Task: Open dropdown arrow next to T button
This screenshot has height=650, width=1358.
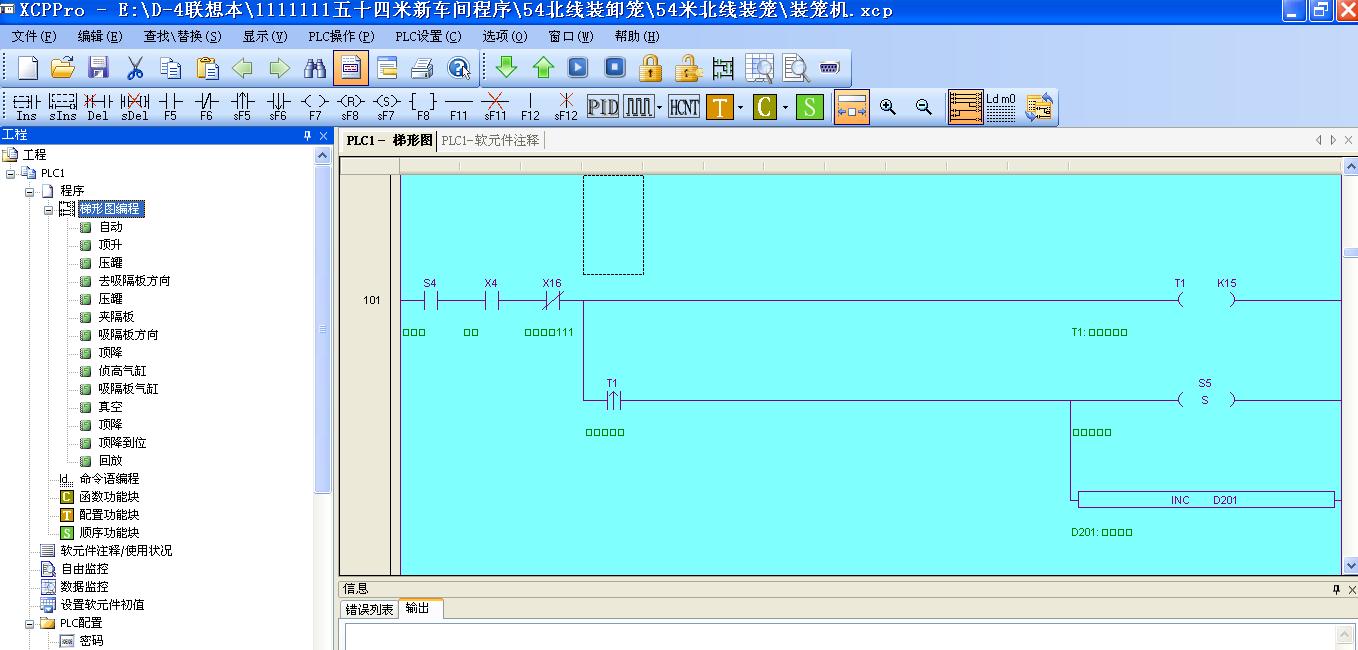Action: pos(740,107)
